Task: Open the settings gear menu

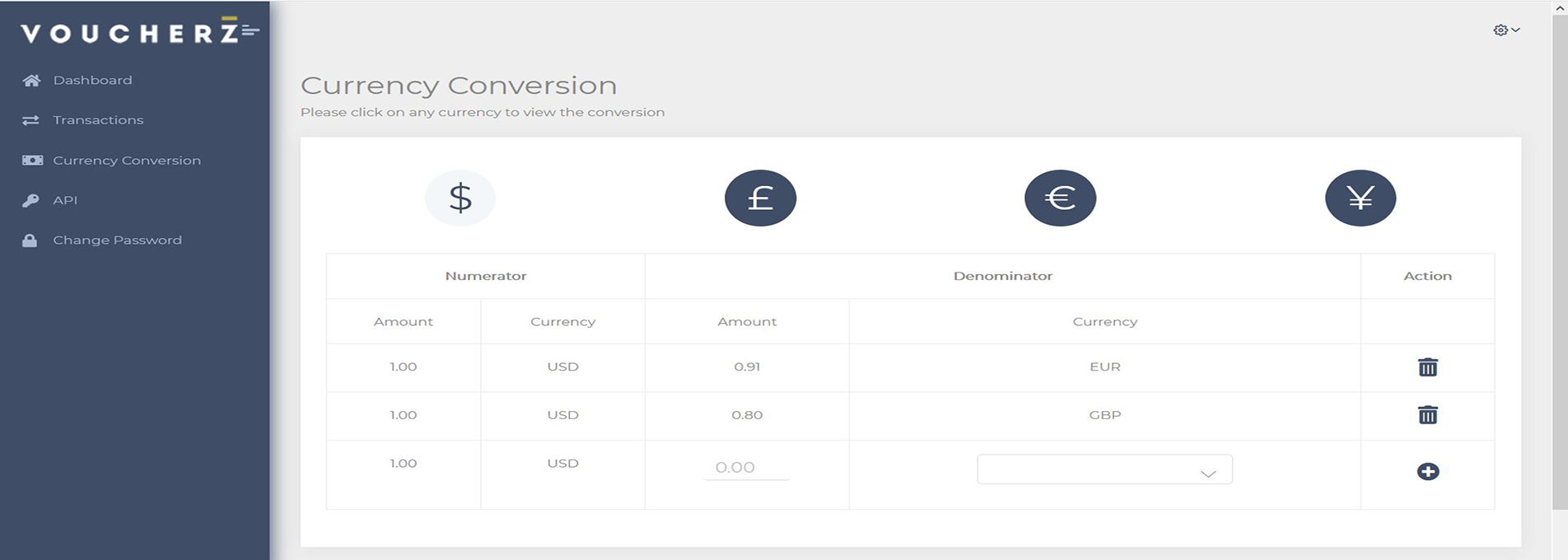Action: coord(1505,30)
